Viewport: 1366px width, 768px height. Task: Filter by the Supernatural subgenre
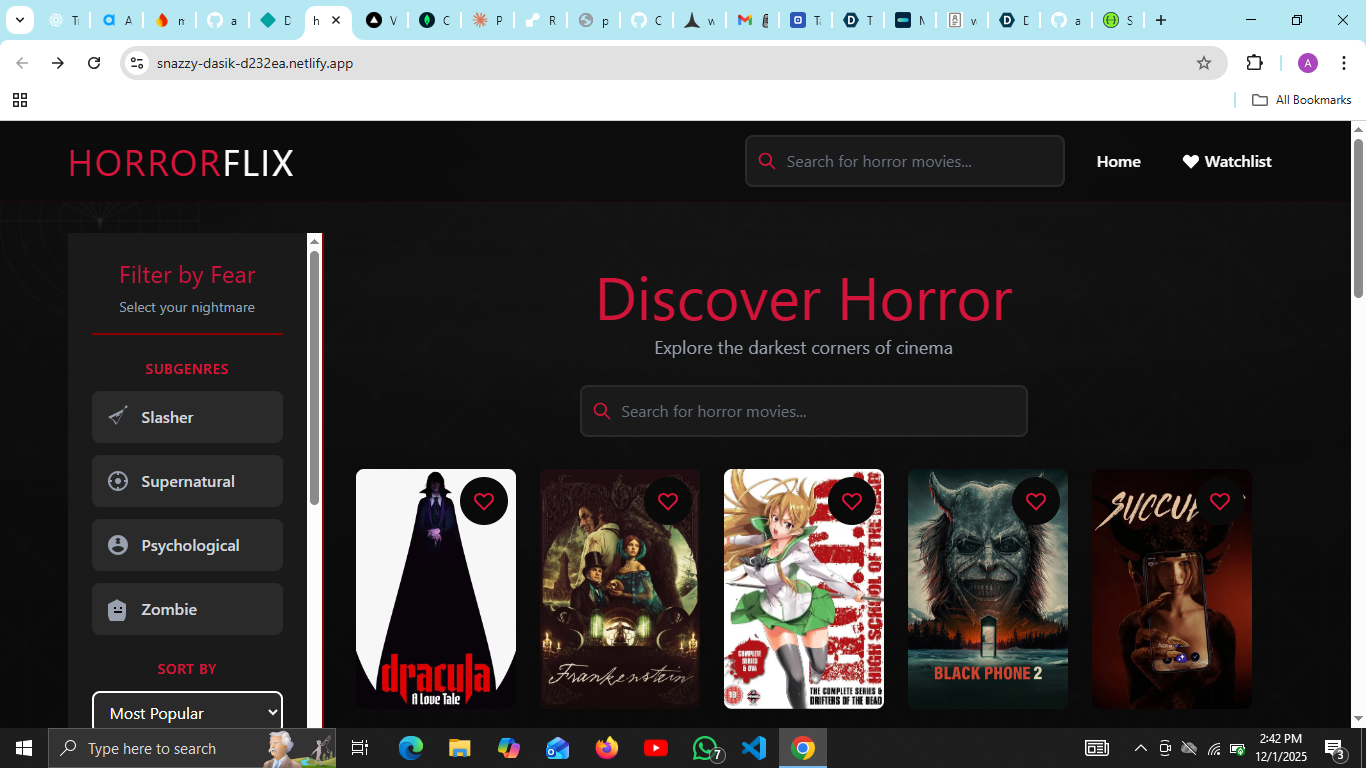click(x=187, y=481)
